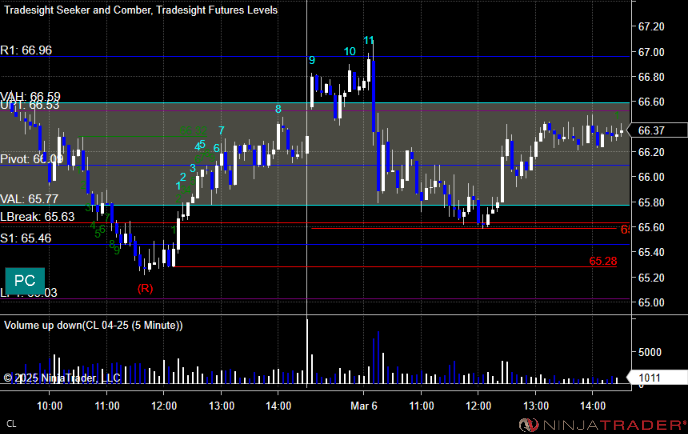Click the 66.60 price axis label
This screenshot has width=688, height=434.
tap(651, 102)
